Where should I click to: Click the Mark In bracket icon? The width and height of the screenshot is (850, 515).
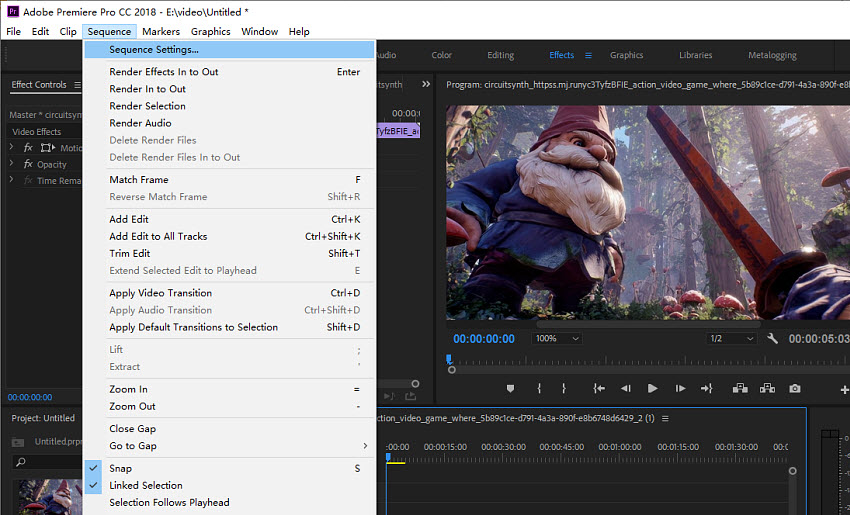(539, 388)
